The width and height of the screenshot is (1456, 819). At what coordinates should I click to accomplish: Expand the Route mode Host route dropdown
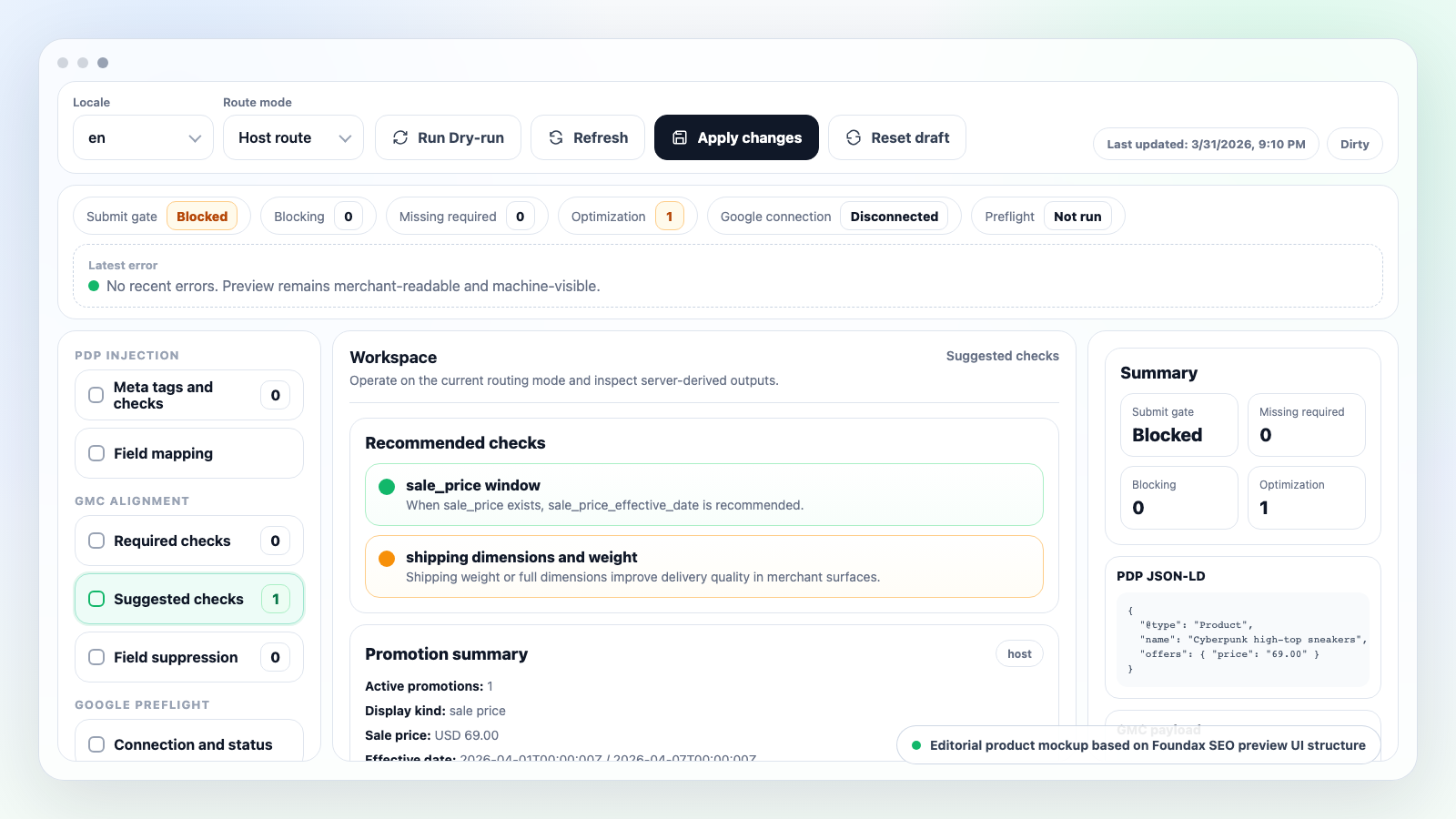click(x=293, y=137)
